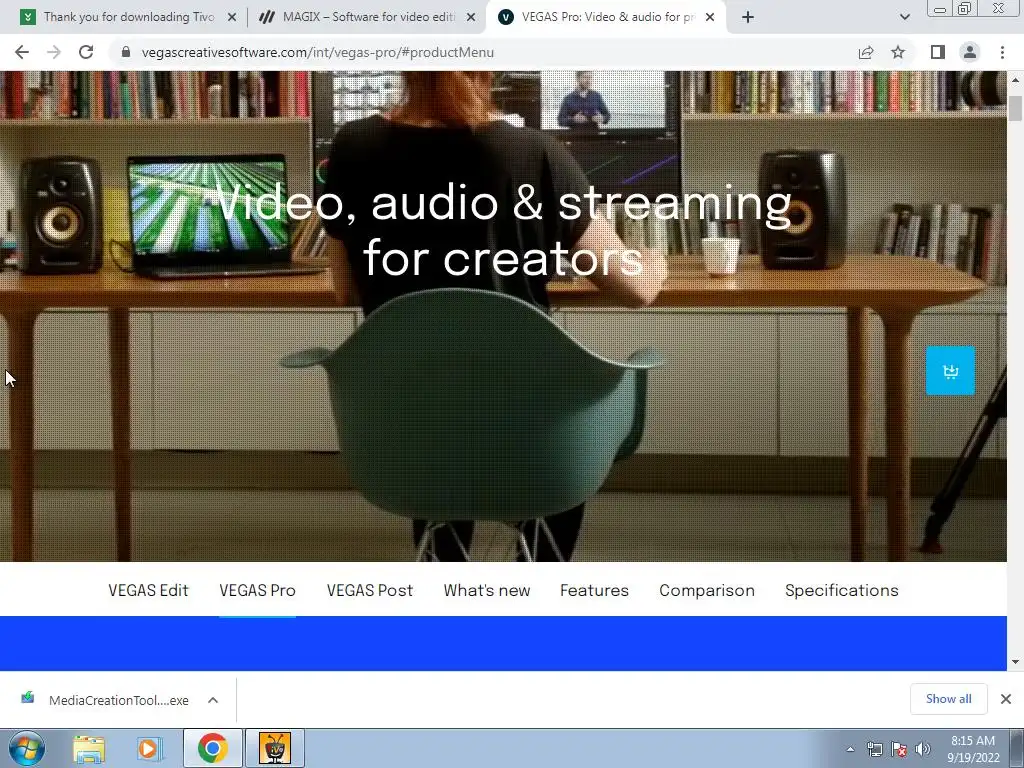View site info via lock icon

[126, 52]
